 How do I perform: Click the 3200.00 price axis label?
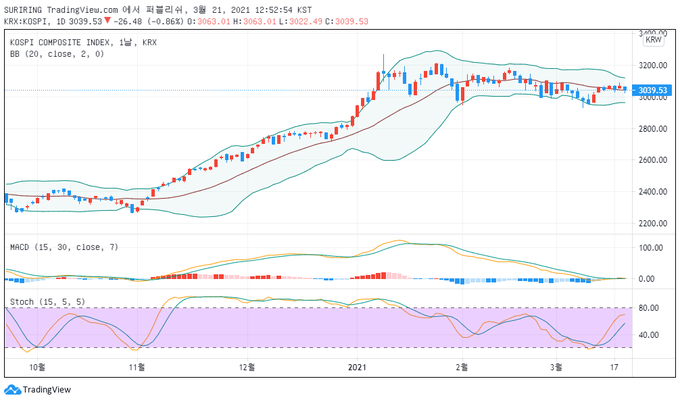point(653,65)
